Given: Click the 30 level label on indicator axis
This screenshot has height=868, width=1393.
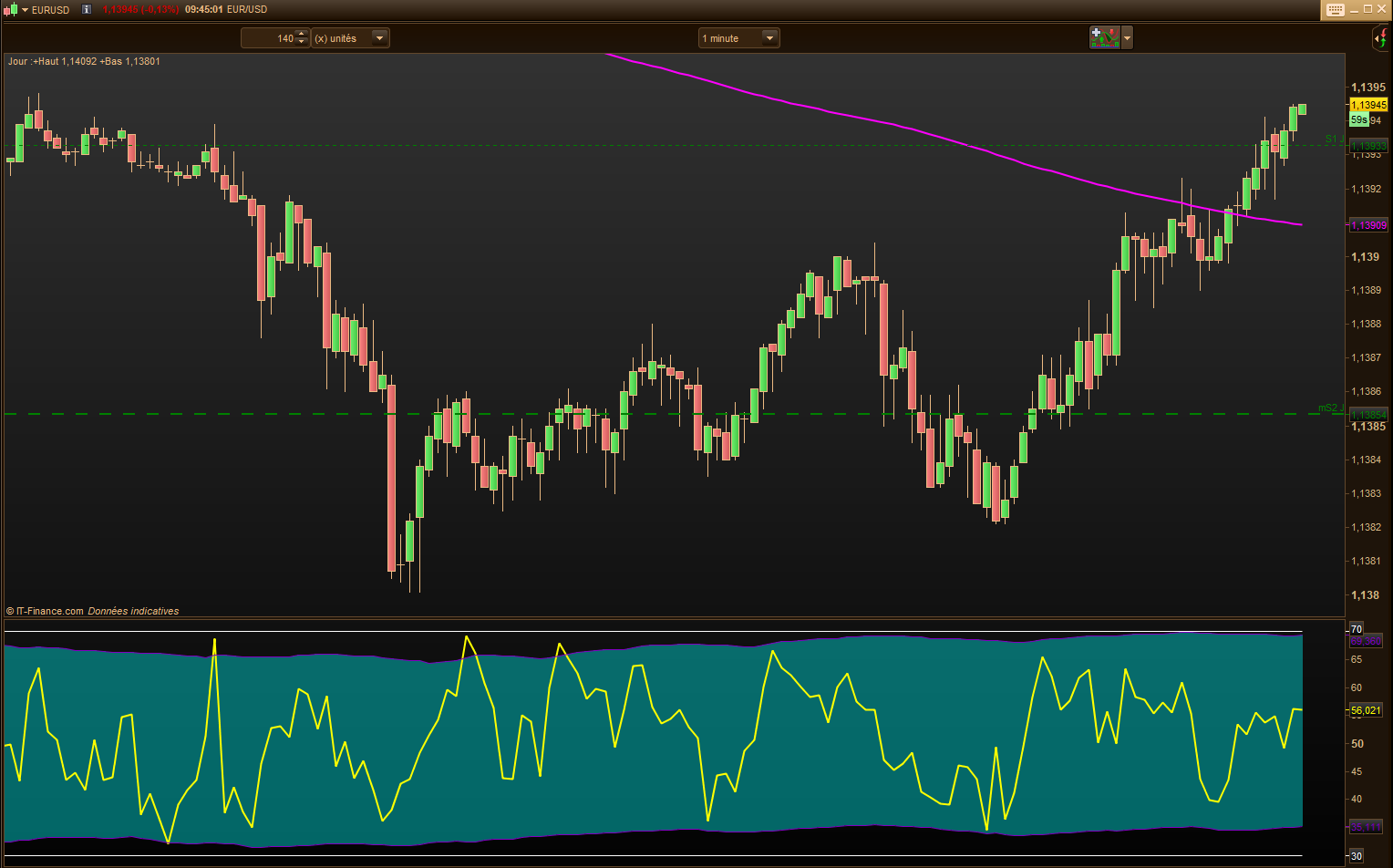Looking at the screenshot, I should (x=1357, y=856).
